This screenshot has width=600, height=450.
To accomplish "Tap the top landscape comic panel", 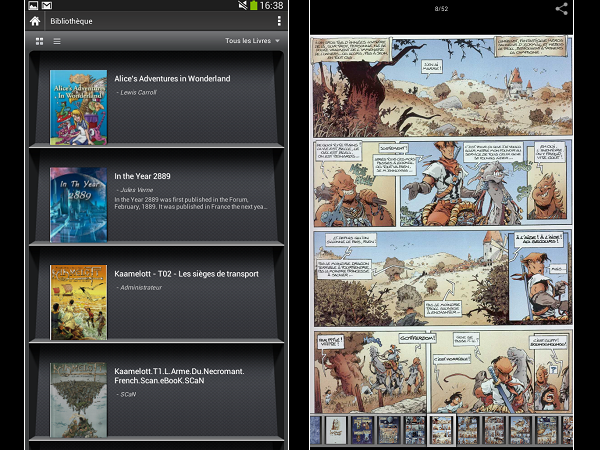I will [x=442, y=87].
